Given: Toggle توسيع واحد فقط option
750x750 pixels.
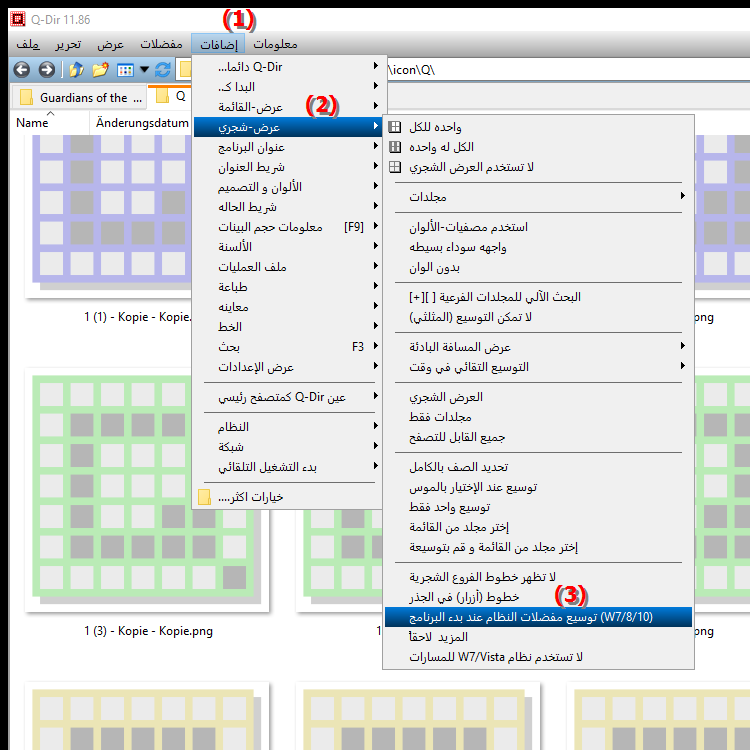Looking at the screenshot, I should point(538,507).
